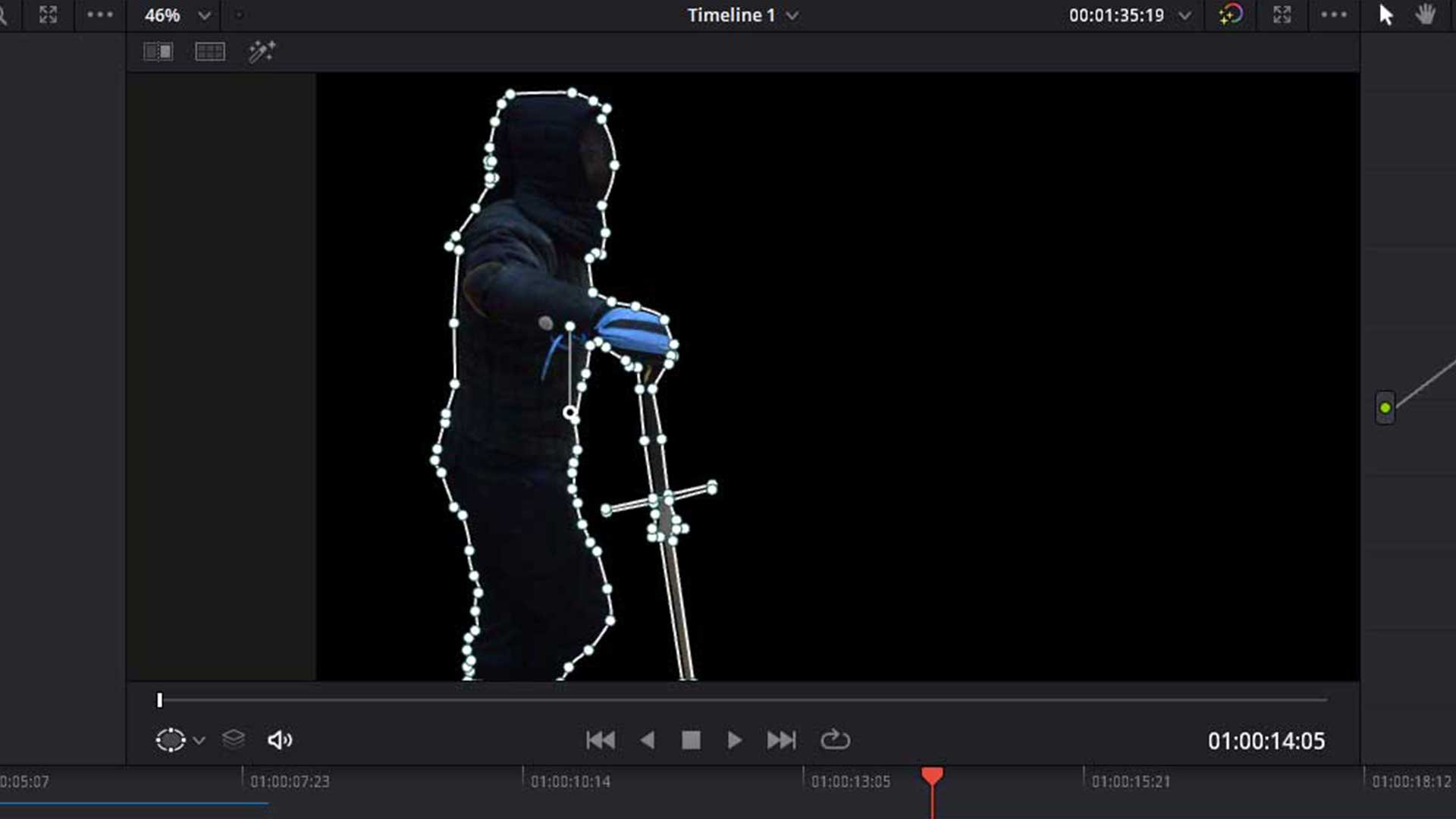Open the magic wand enhancement tool

click(x=262, y=52)
